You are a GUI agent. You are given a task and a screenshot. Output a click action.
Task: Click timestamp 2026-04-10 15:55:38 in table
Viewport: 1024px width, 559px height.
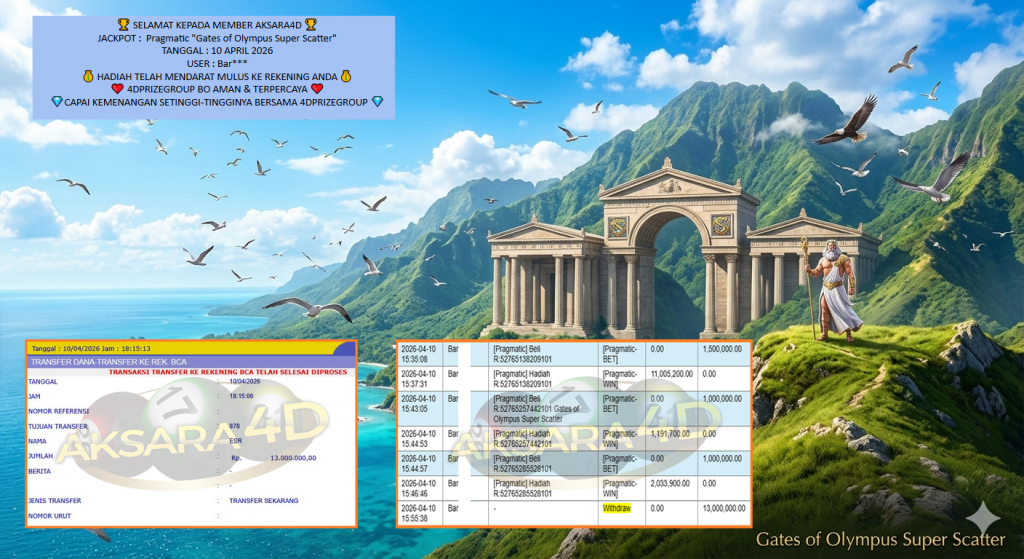click(x=419, y=513)
